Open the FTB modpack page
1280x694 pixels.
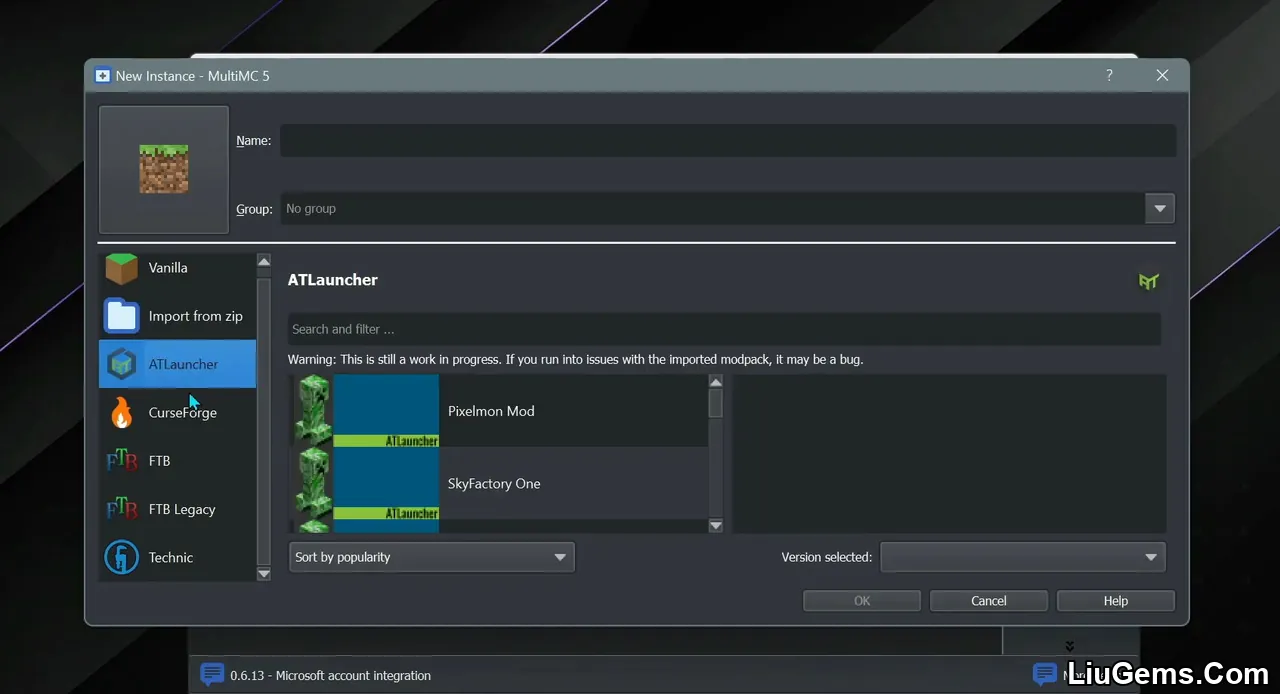178,461
